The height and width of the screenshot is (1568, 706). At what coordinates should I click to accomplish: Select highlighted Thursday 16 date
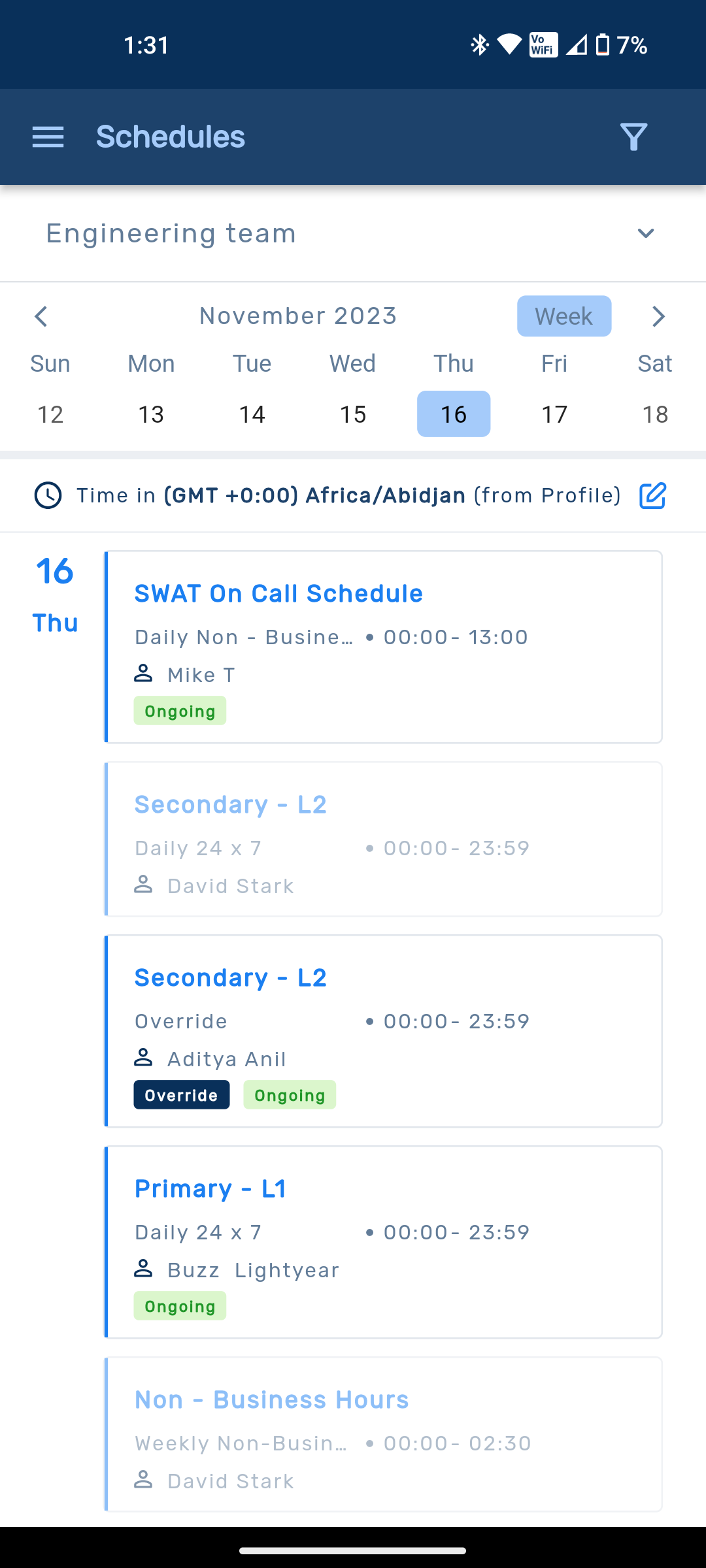[454, 414]
